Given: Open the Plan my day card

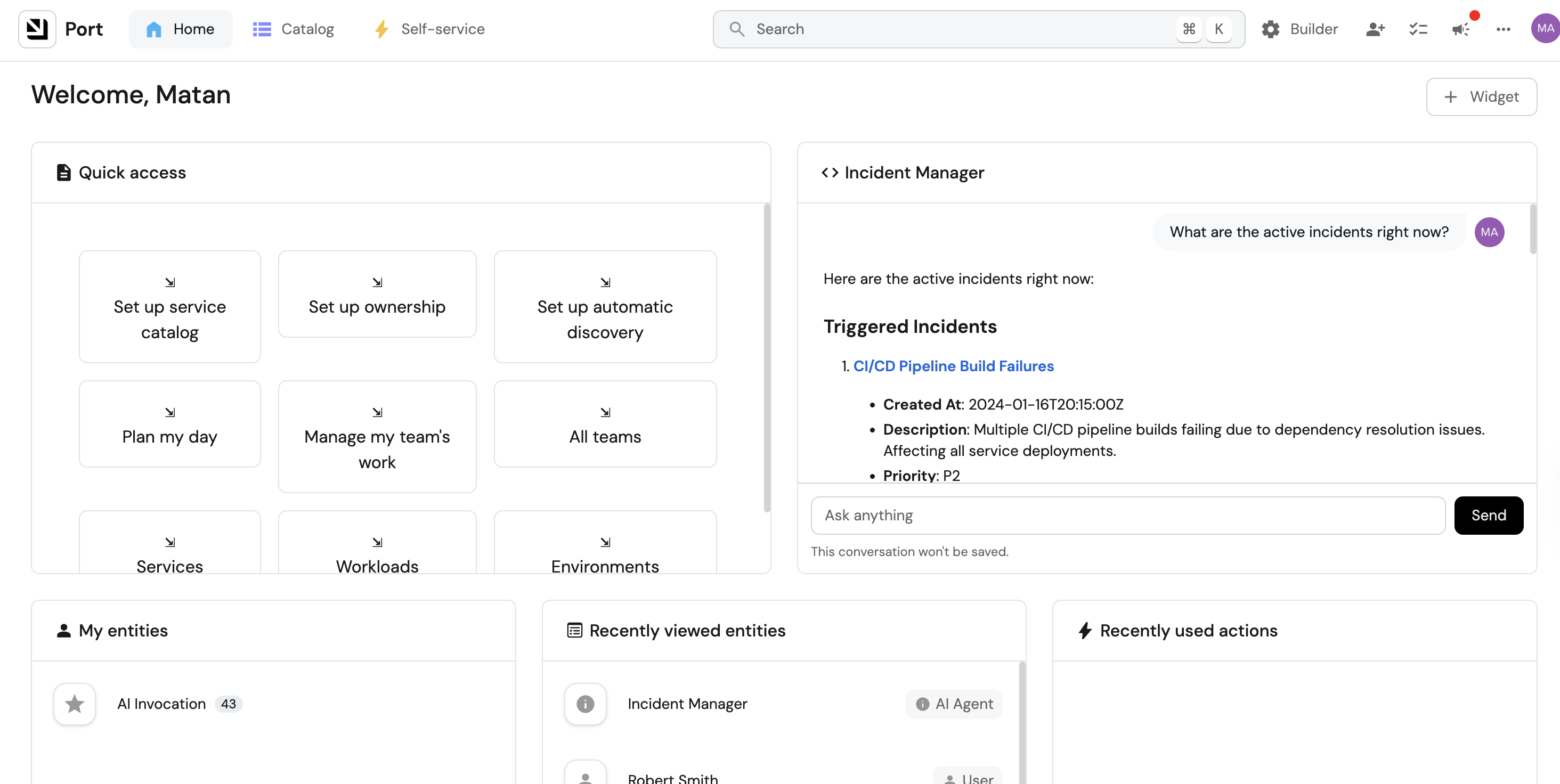Looking at the screenshot, I should 169,424.
